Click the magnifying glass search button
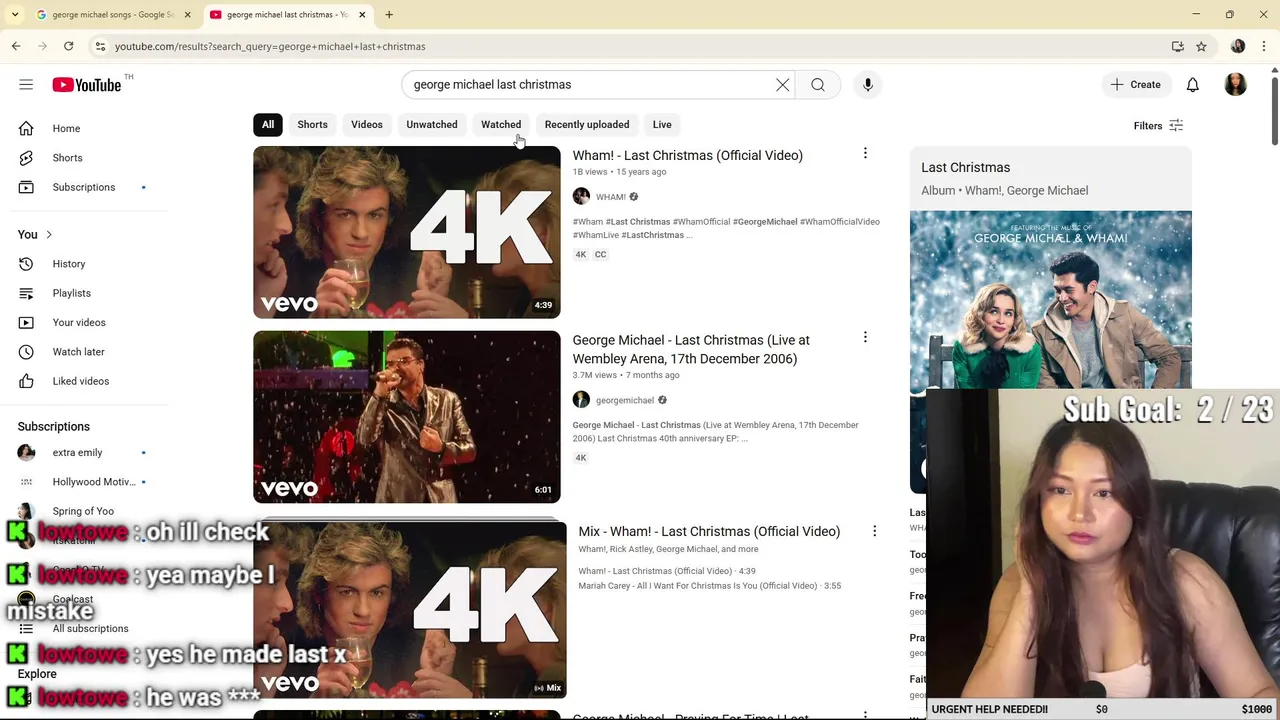The height and width of the screenshot is (720, 1280). point(818,85)
